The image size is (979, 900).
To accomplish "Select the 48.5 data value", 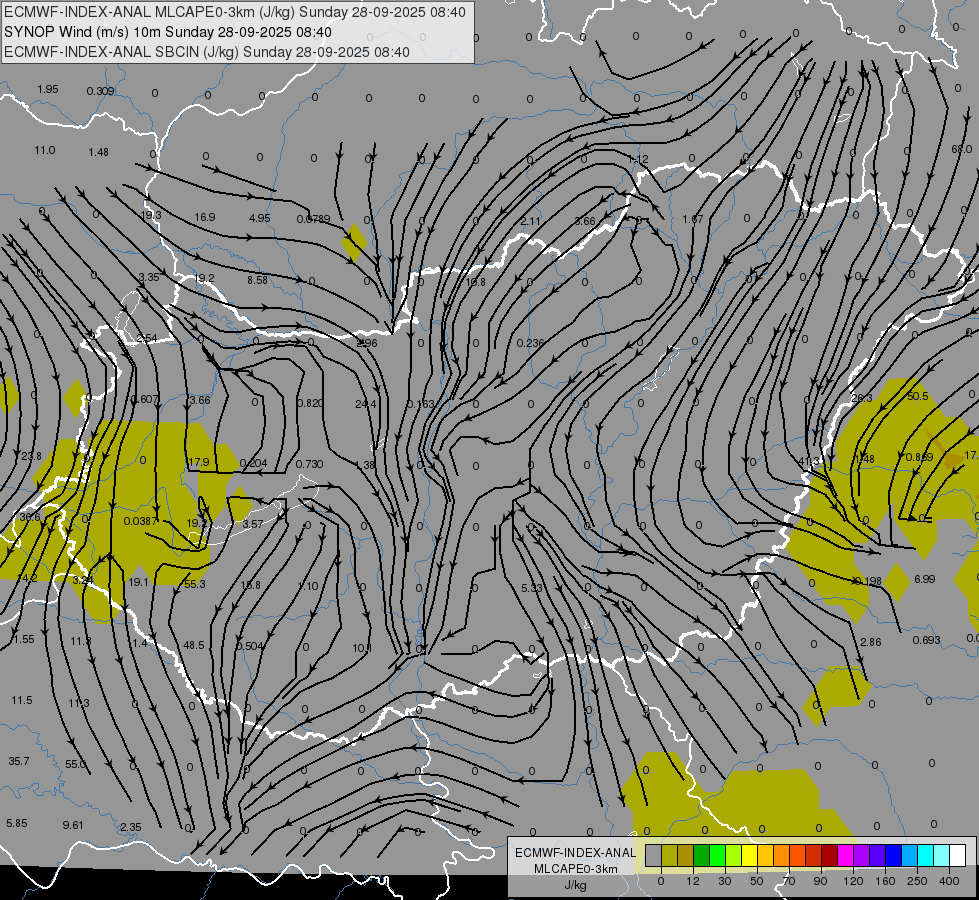I will click(194, 645).
